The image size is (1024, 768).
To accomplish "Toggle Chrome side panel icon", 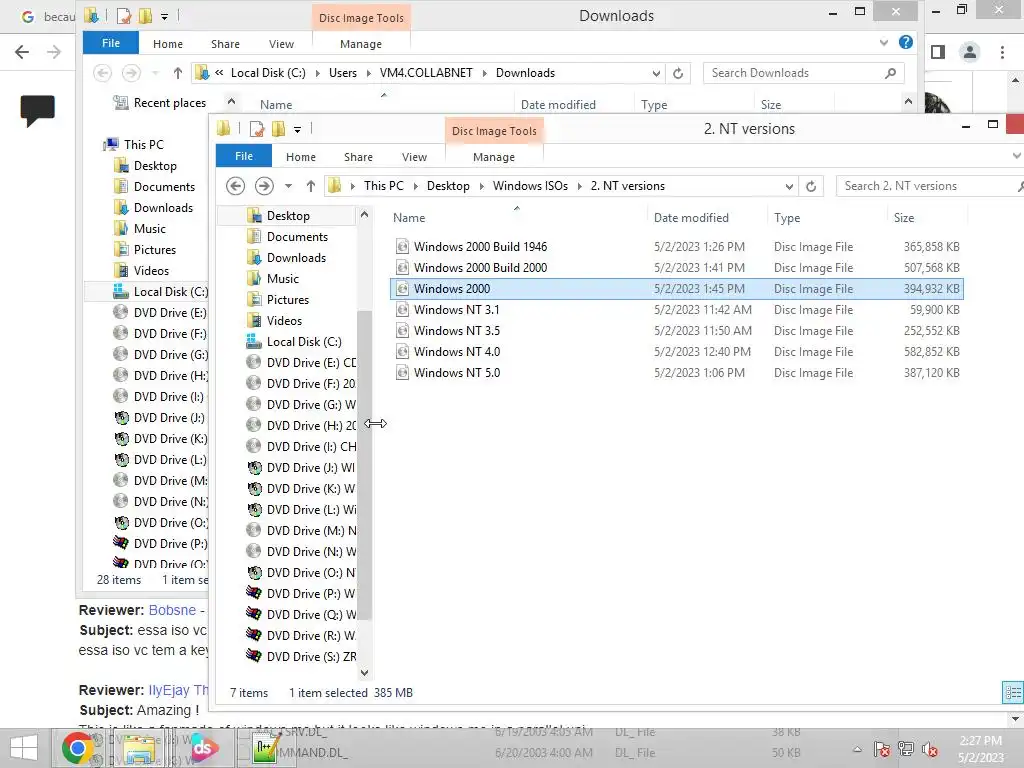I will [938, 52].
